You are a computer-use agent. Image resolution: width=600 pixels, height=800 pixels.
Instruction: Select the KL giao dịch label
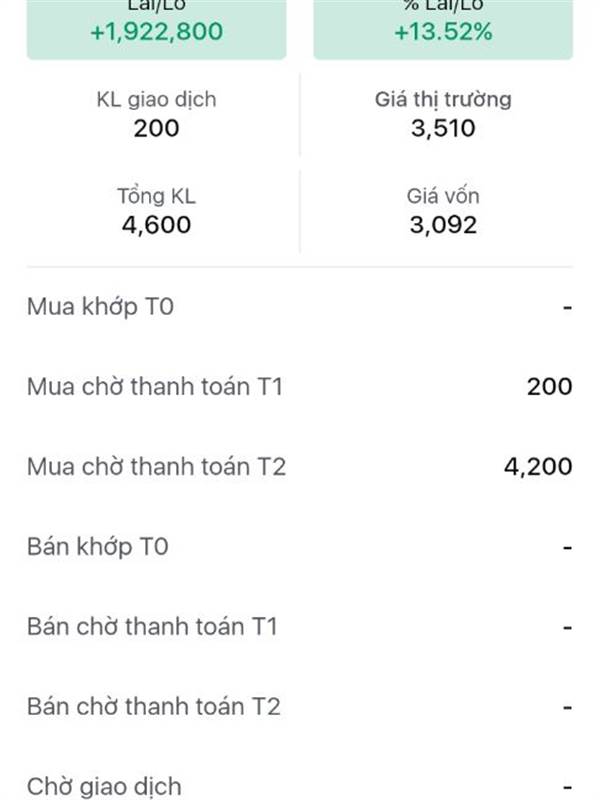(156, 99)
